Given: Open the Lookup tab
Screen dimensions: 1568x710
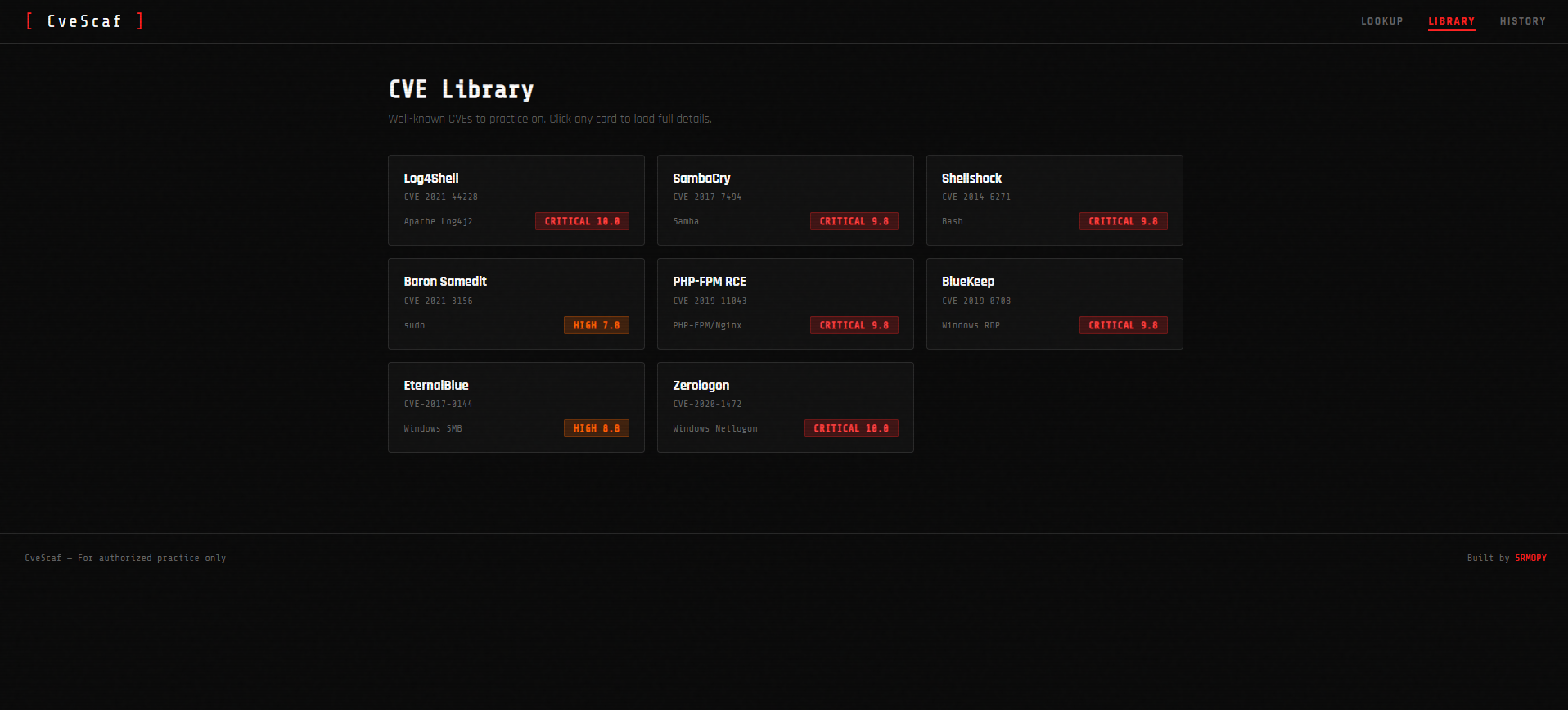Looking at the screenshot, I should [x=1381, y=21].
